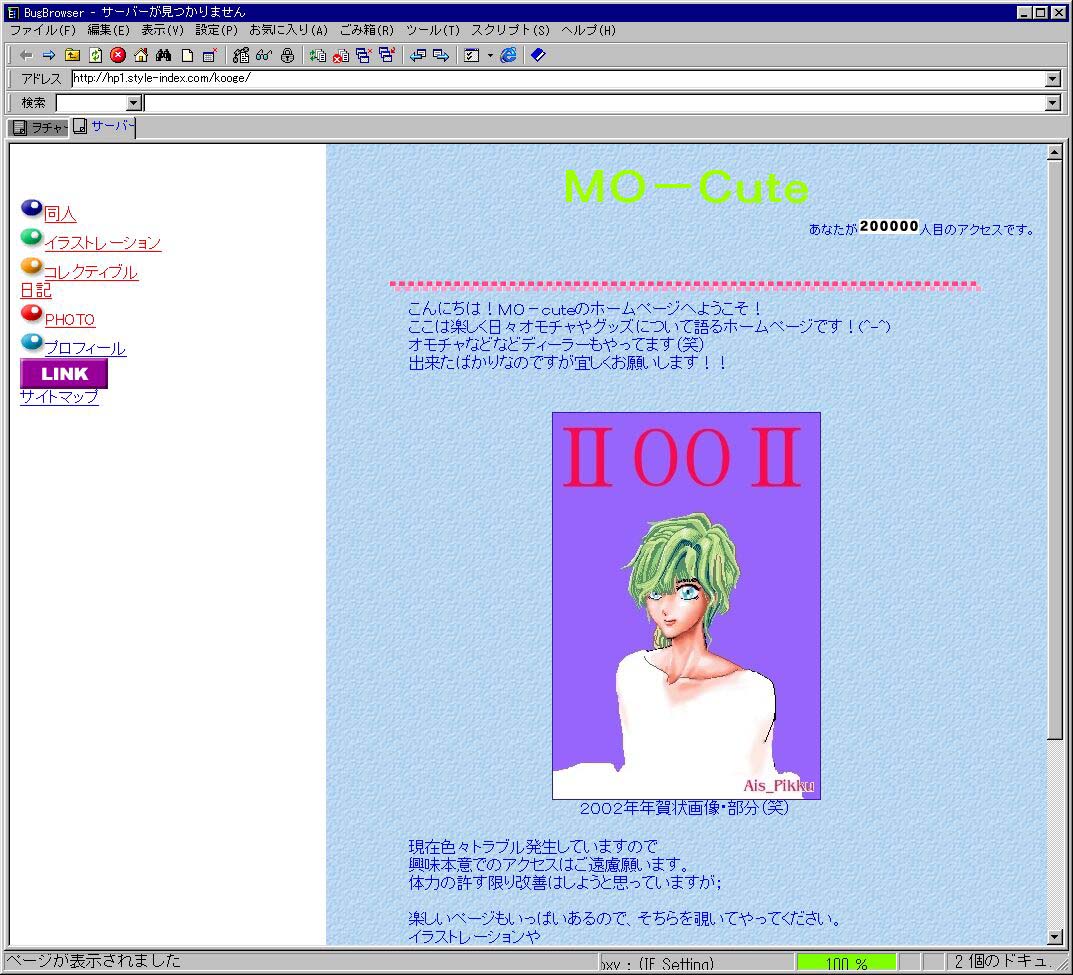Open the イラストレーション link in sidebar
This screenshot has height=975, width=1073.
click(x=102, y=243)
